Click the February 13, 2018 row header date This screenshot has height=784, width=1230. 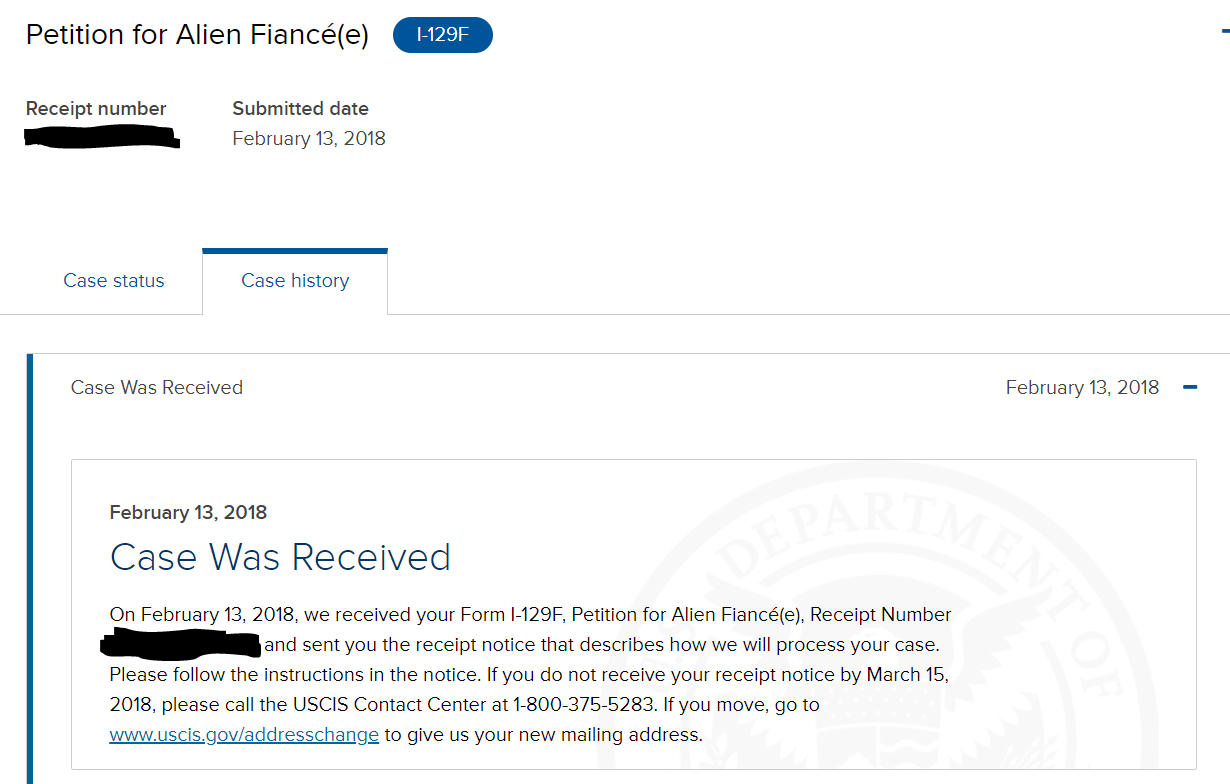click(1082, 388)
